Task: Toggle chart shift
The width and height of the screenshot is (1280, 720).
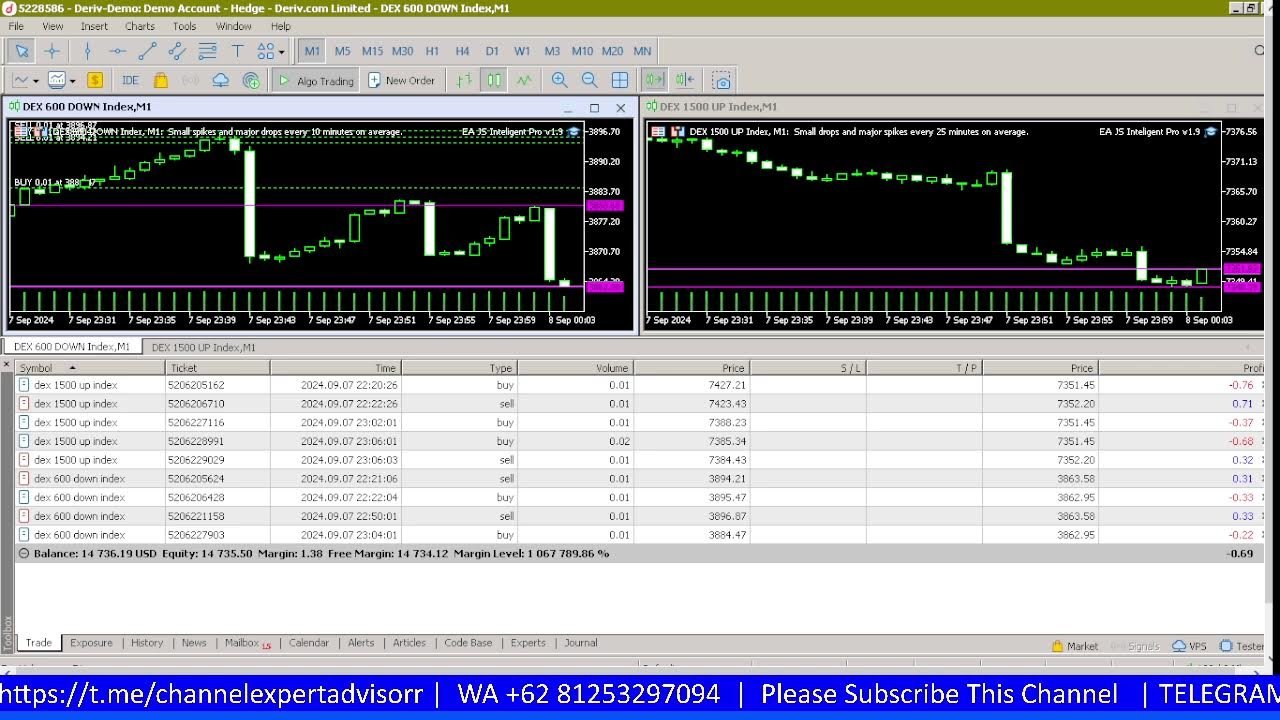Action: [684, 80]
